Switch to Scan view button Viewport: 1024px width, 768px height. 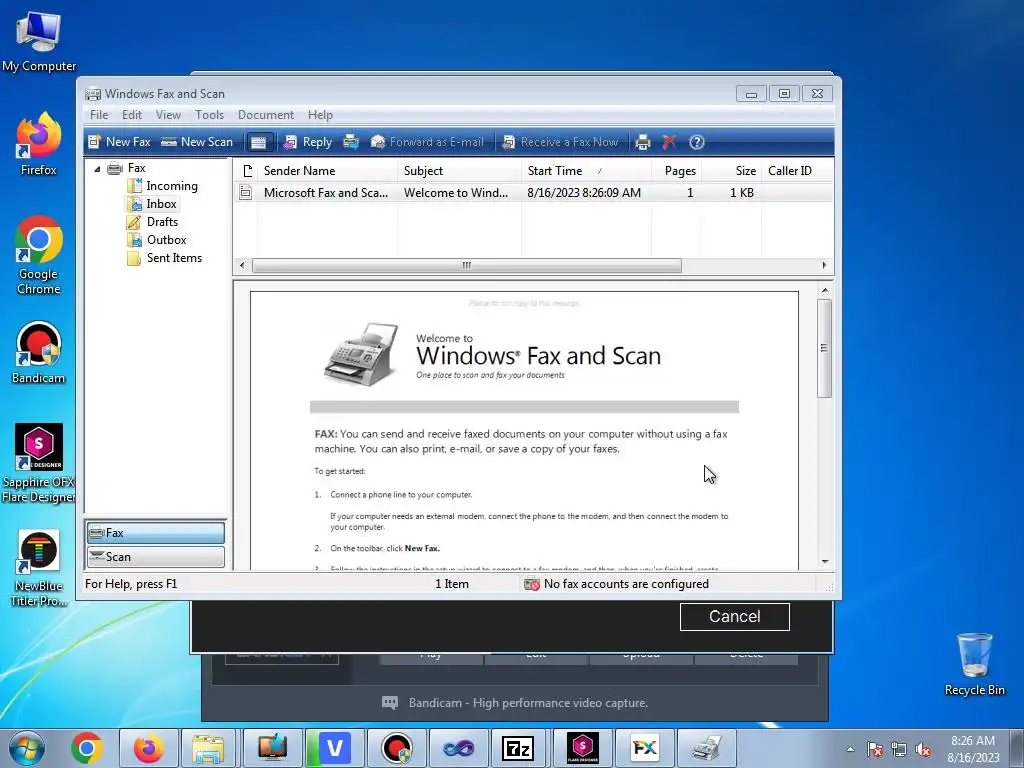tap(155, 556)
